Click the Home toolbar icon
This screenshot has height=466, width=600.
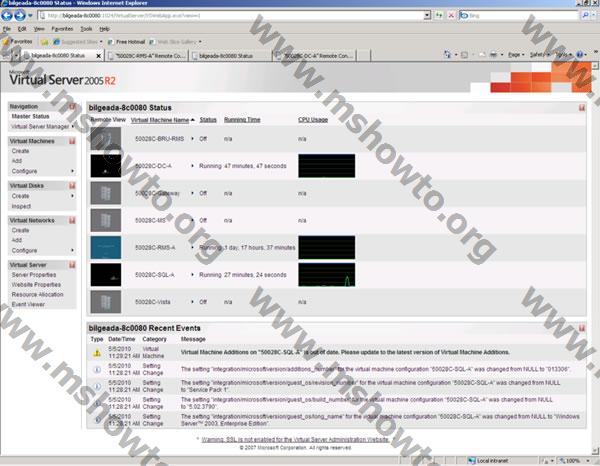(447, 55)
